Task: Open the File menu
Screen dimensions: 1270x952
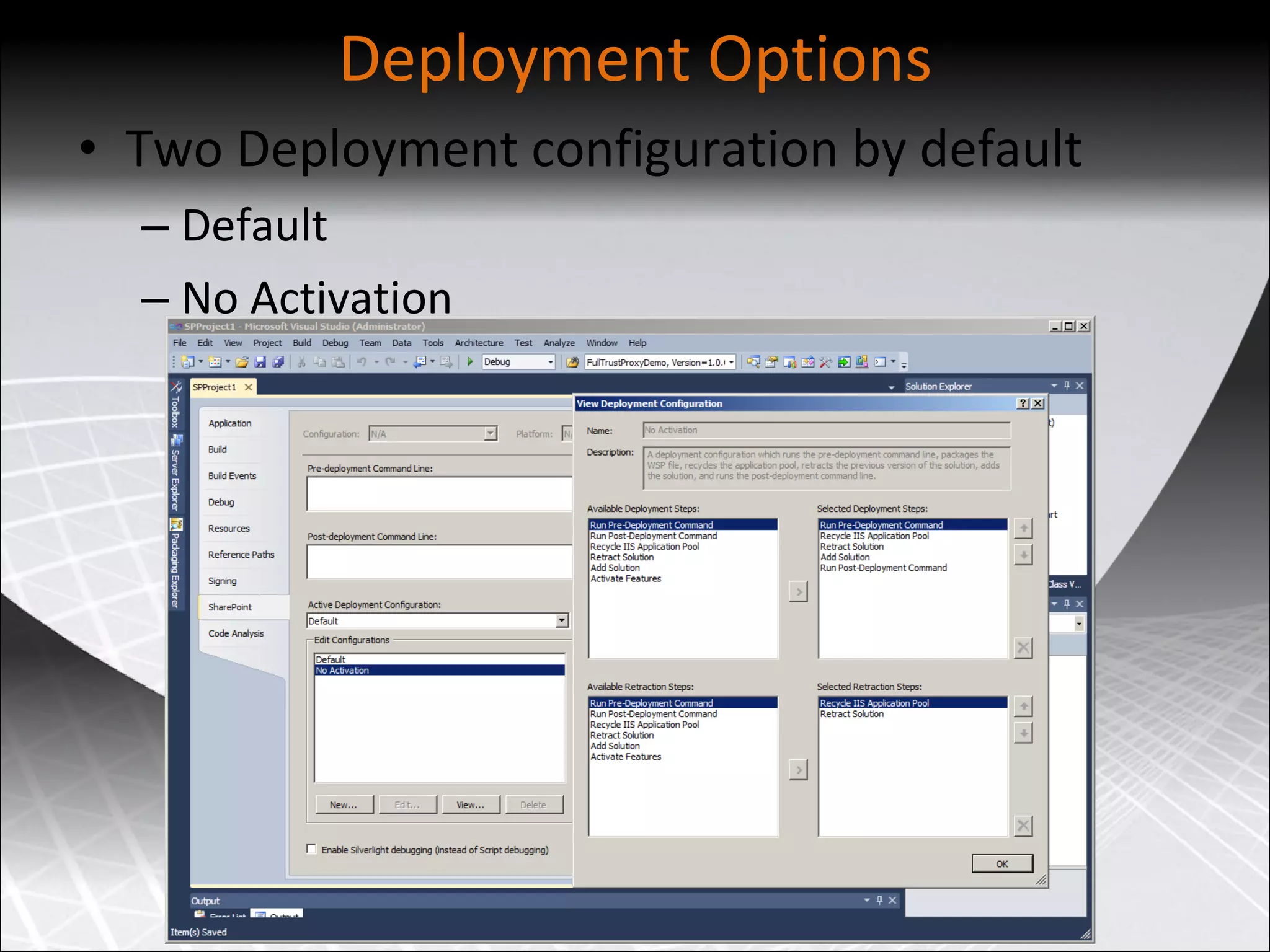Action: (180, 343)
